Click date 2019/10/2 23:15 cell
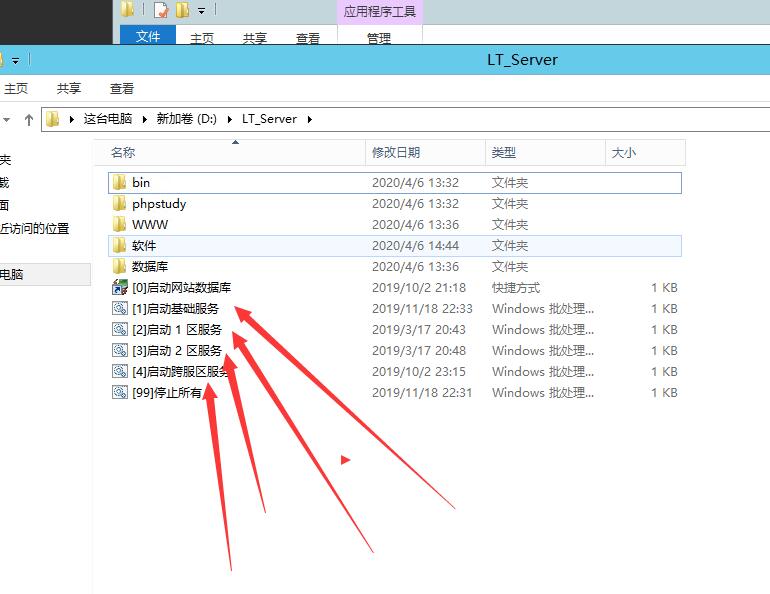 pyautogui.click(x=419, y=372)
